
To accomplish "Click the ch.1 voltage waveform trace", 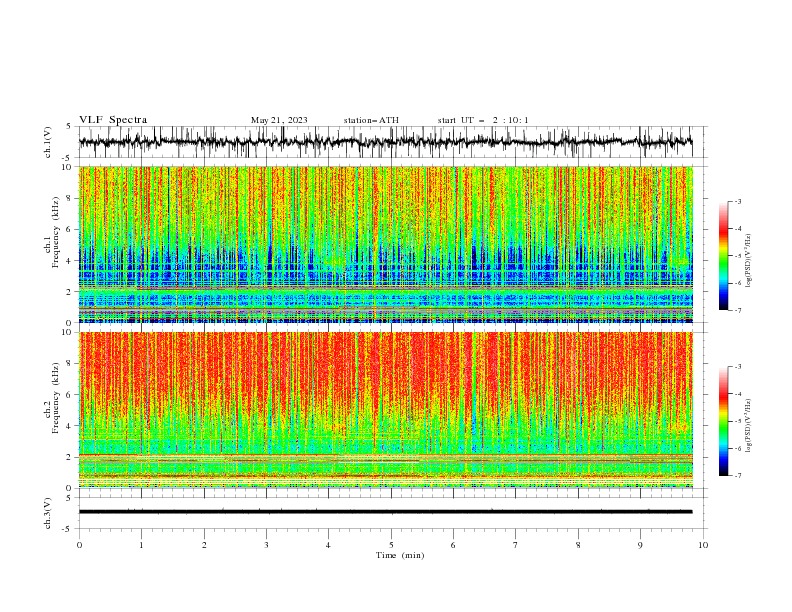I will click(385, 142).
